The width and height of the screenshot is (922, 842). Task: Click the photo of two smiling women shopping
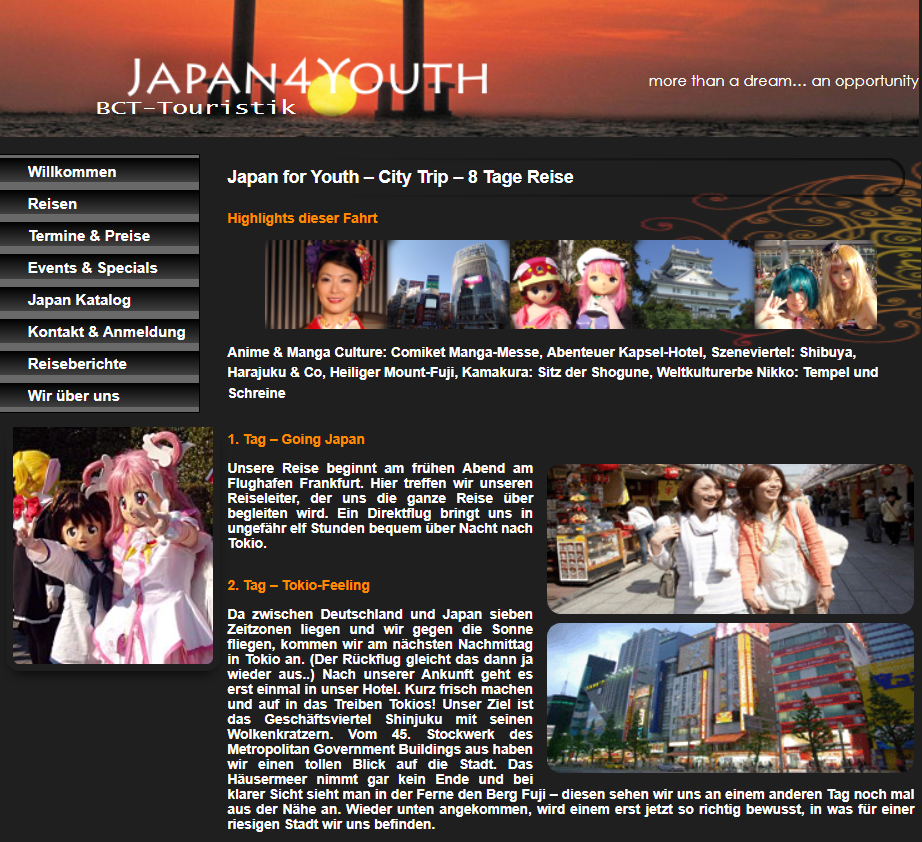tap(730, 539)
